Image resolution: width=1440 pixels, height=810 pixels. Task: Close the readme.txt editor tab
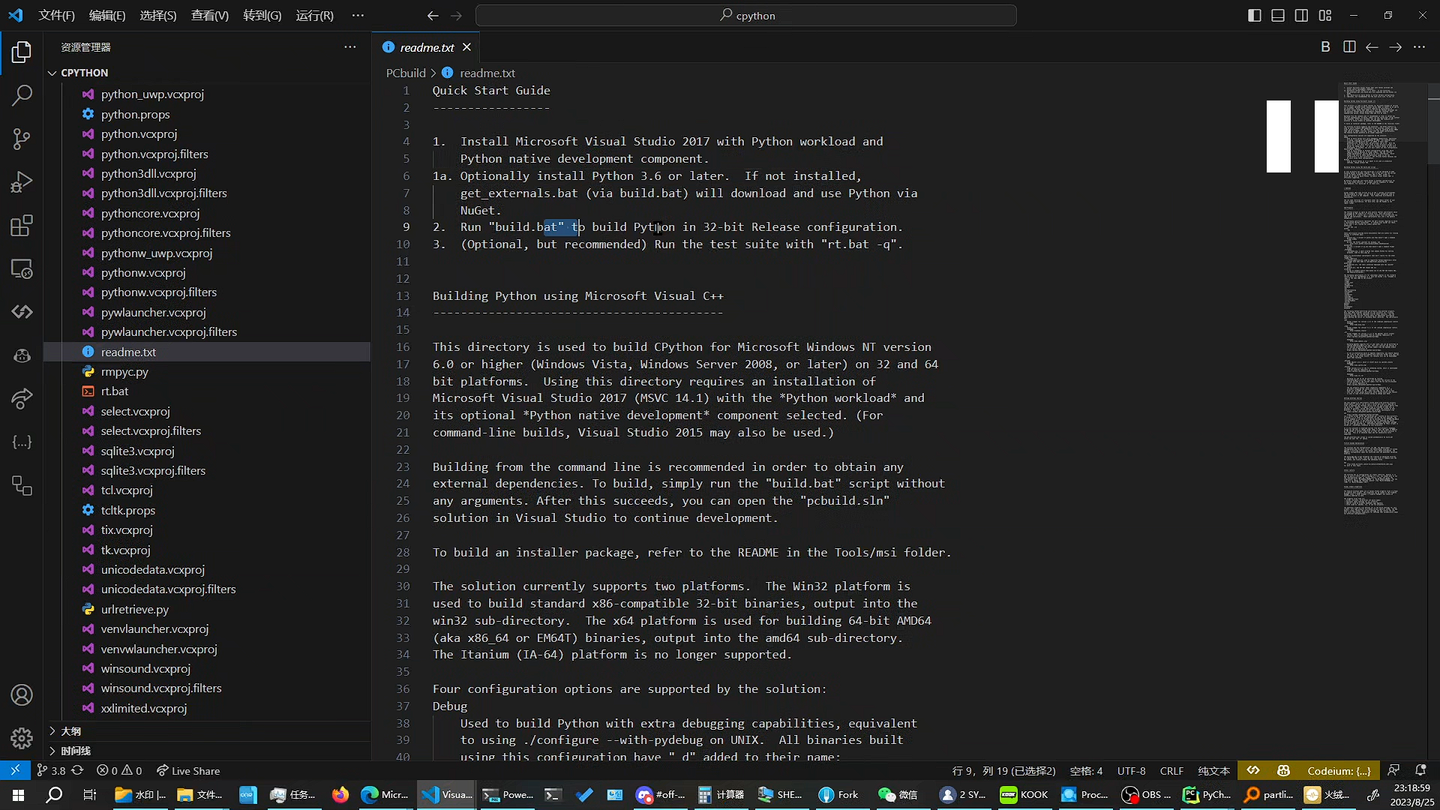coord(466,47)
